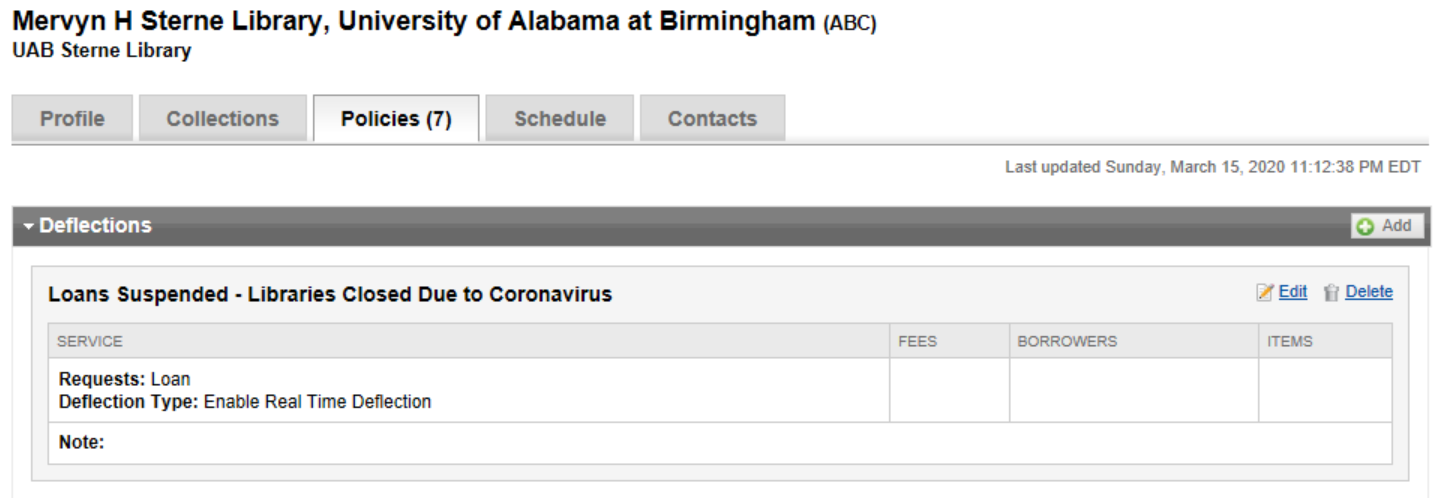Click the BORROWERS column header

[1067, 341]
